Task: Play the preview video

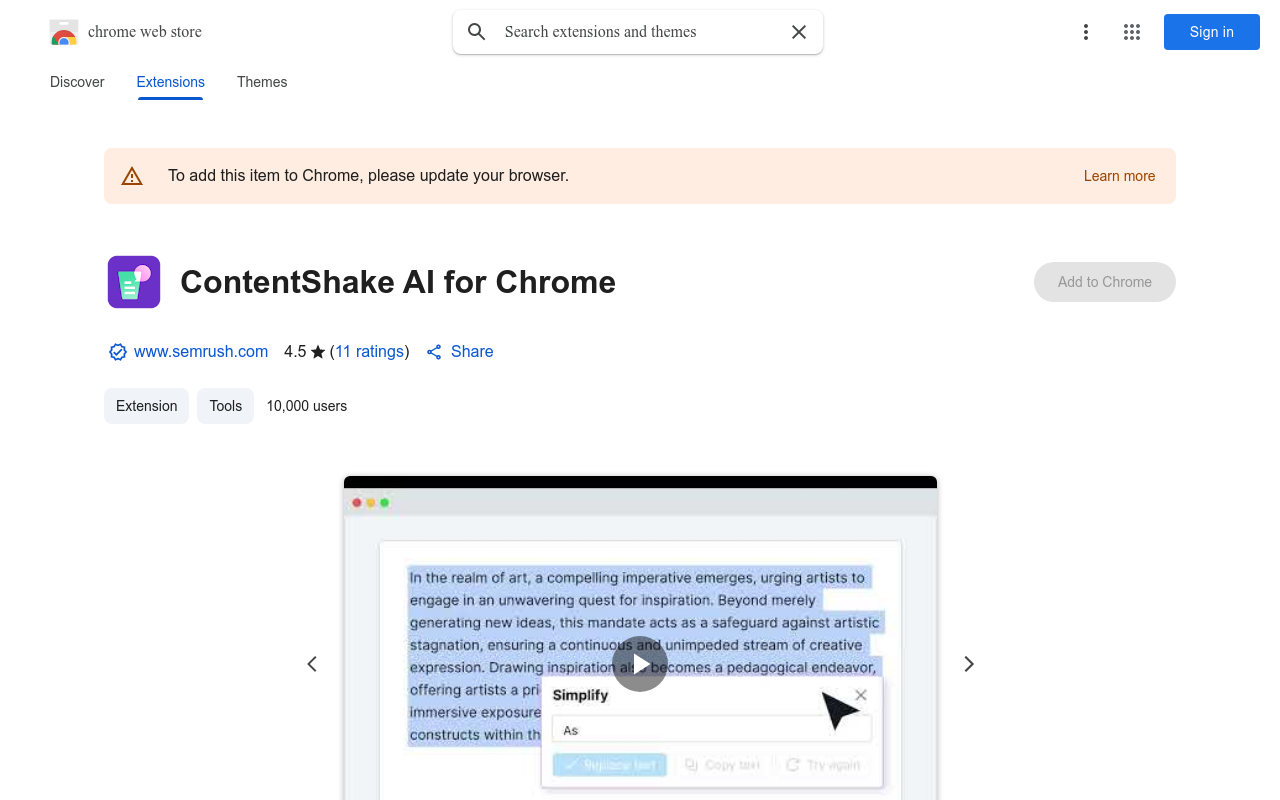Action: [640, 664]
